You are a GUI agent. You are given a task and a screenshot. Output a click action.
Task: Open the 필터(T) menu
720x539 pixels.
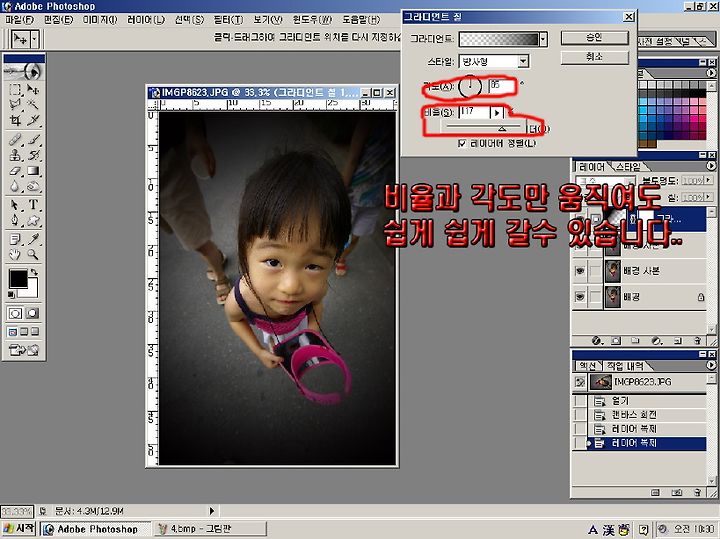click(x=228, y=20)
